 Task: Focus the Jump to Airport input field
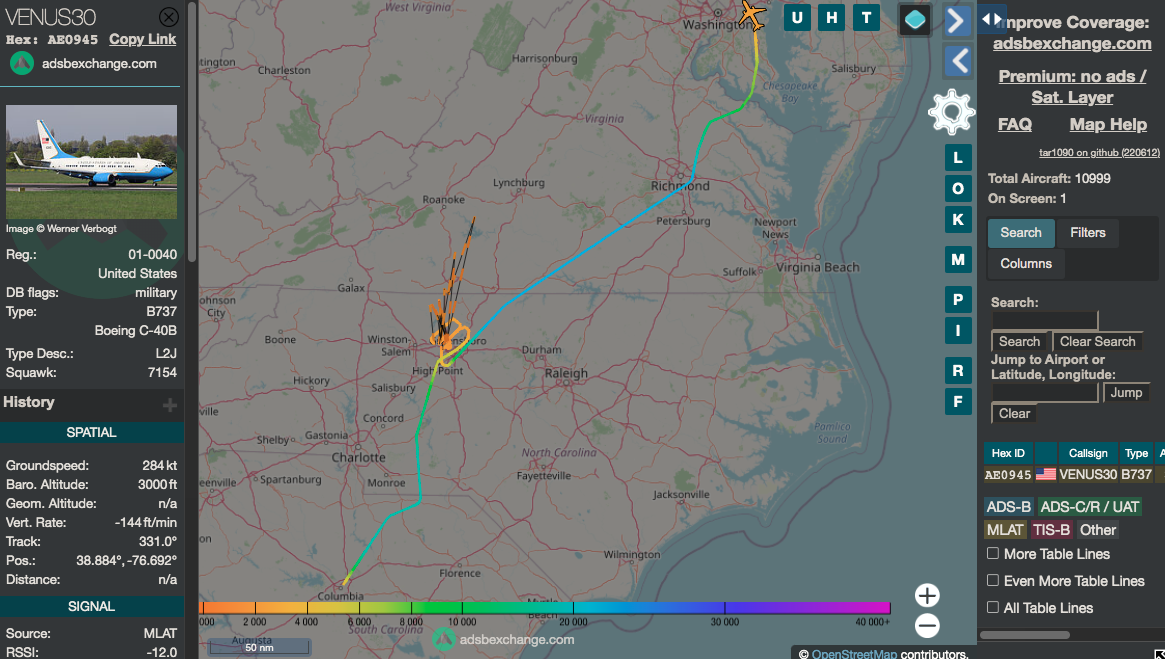pyautogui.click(x=1045, y=393)
